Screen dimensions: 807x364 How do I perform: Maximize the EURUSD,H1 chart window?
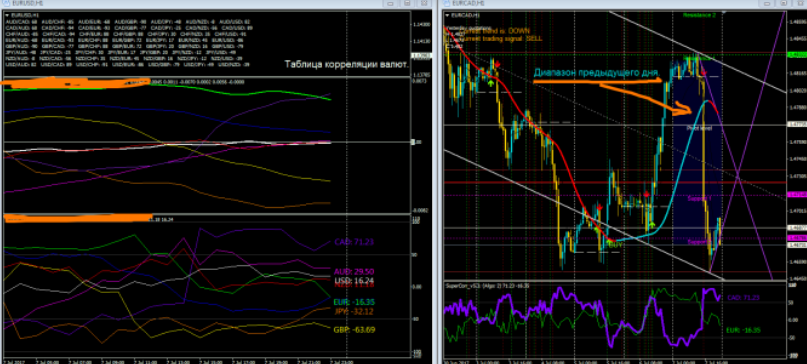point(408,3)
